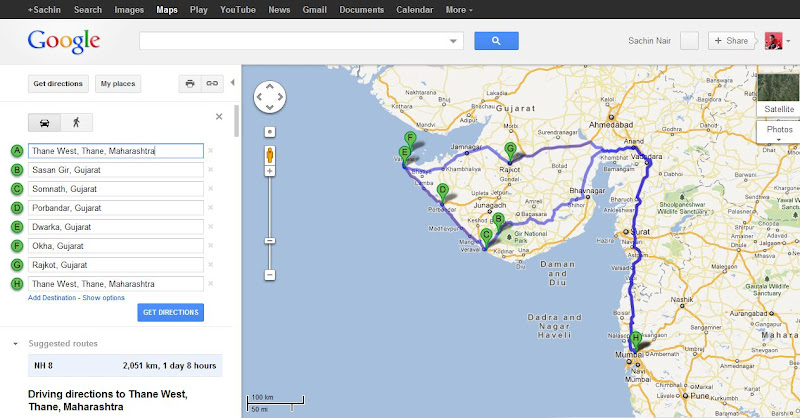Zoom in with plus button
800x418 pixels.
point(270,171)
